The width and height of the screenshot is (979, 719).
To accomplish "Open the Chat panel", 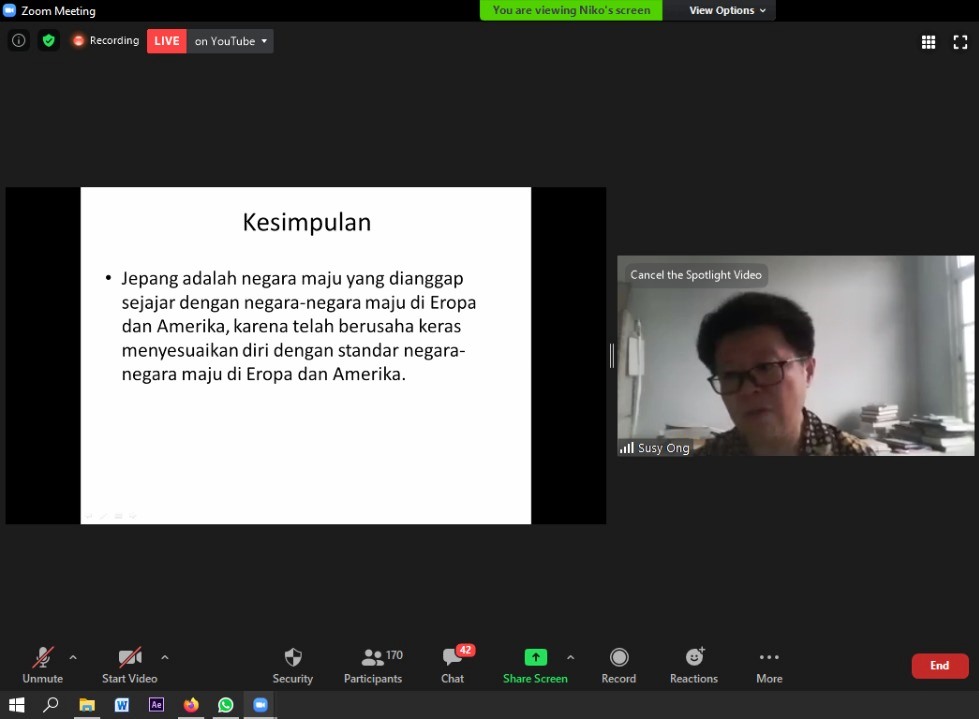I will coord(453,665).
